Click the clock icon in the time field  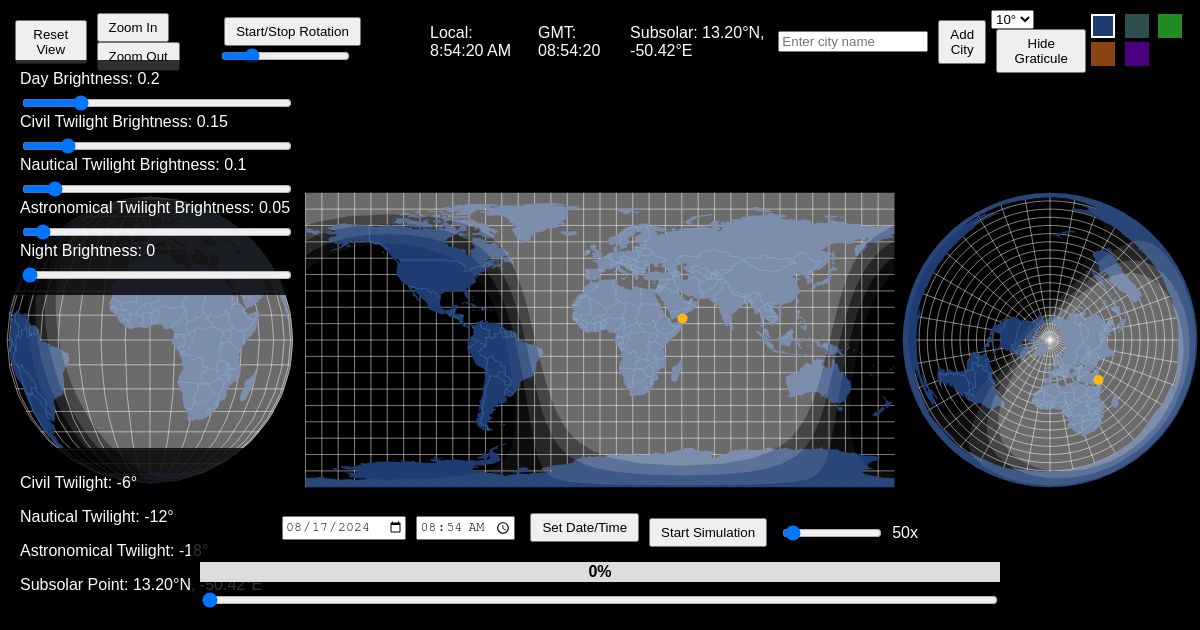point(503,527)
